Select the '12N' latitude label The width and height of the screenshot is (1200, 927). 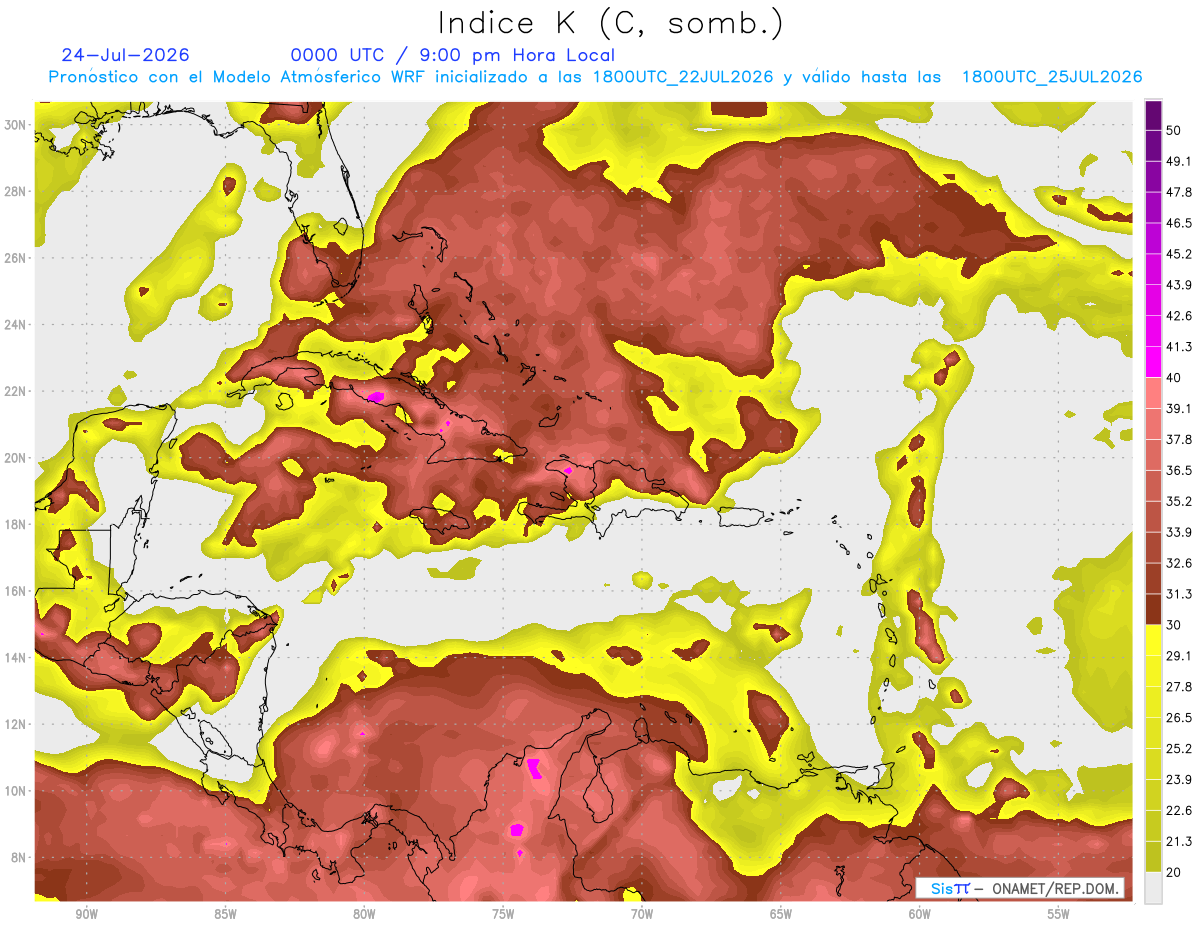tap(15, 724)
